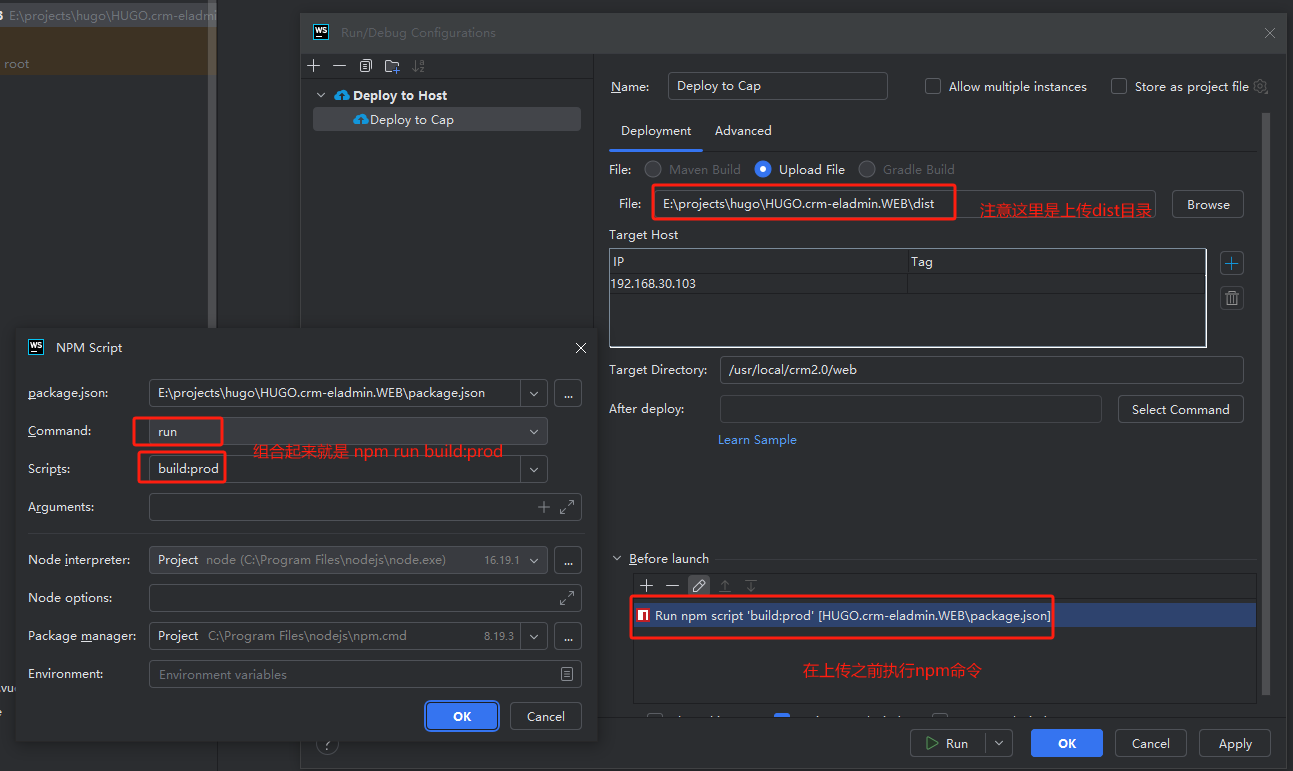1293x771 pixels.
Task: Move the Before launch task up
Action: [725, 585]
